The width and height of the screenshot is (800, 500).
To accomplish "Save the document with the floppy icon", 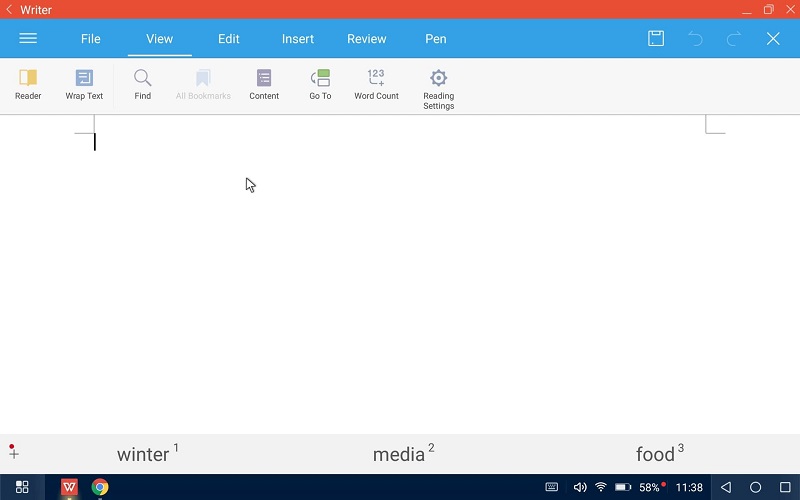I will 656,38.
